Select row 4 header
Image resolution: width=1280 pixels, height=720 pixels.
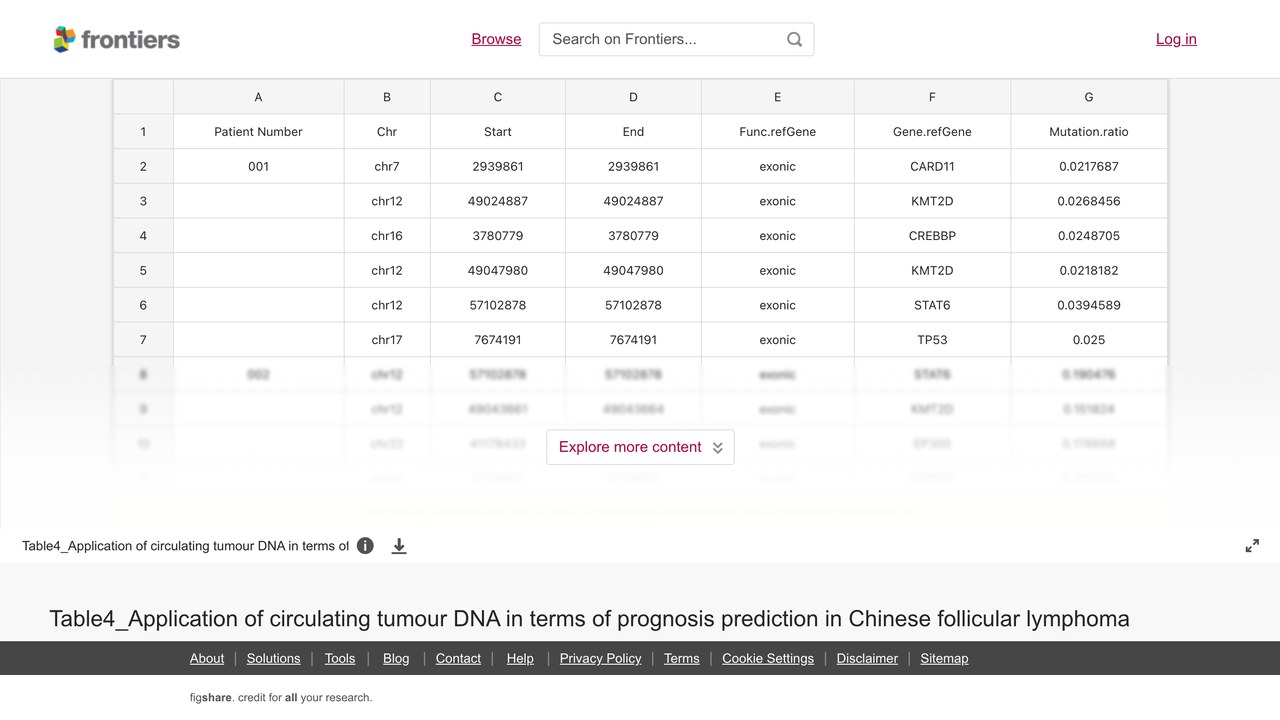143,236
